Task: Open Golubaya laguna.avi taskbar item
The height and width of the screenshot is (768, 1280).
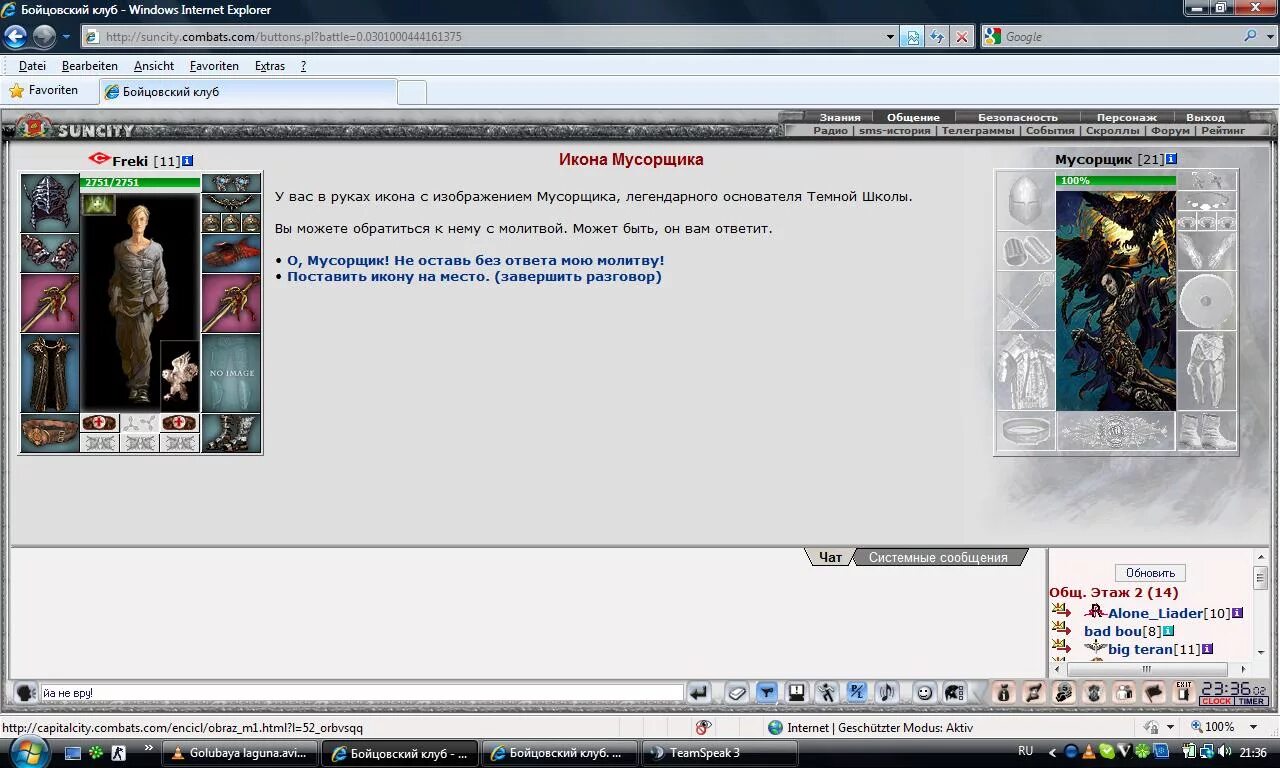Action: [240, 753]
